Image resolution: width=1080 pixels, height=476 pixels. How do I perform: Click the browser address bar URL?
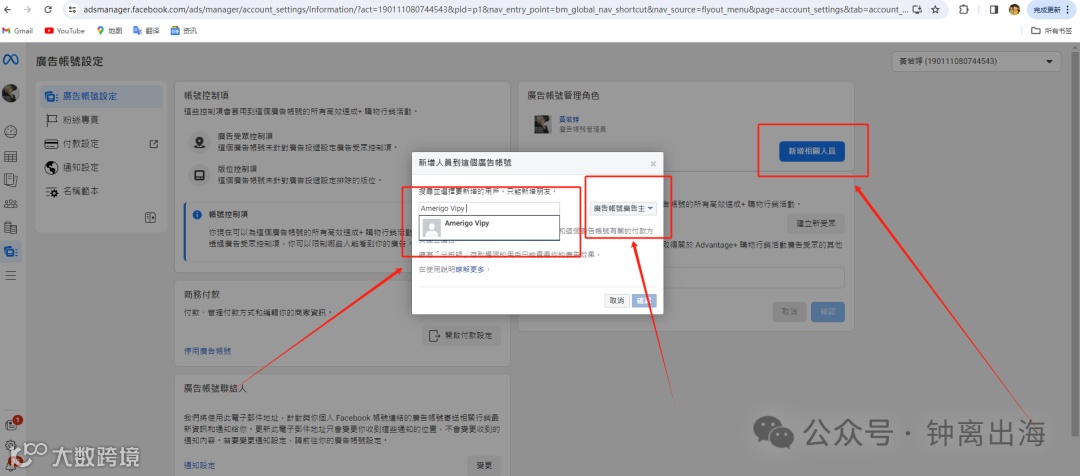click(496, 10)
